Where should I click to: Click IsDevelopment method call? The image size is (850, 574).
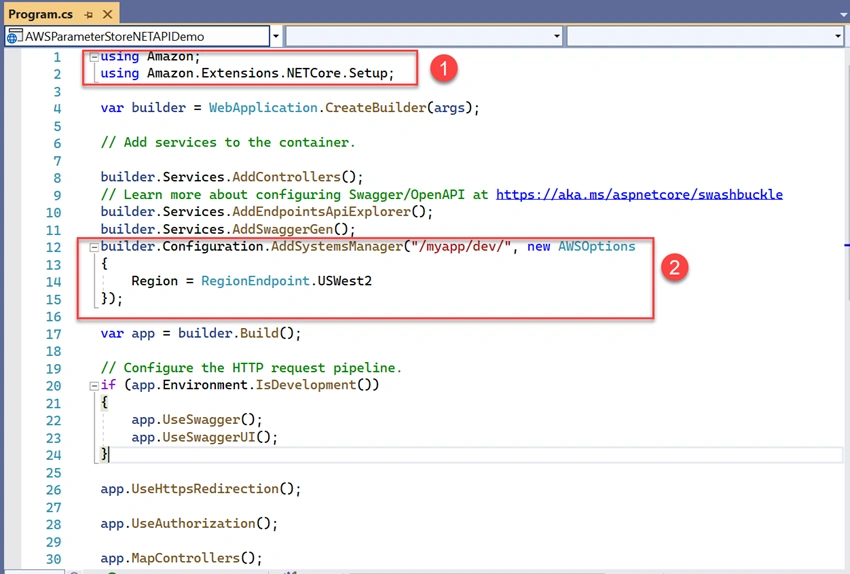point(306,385)
